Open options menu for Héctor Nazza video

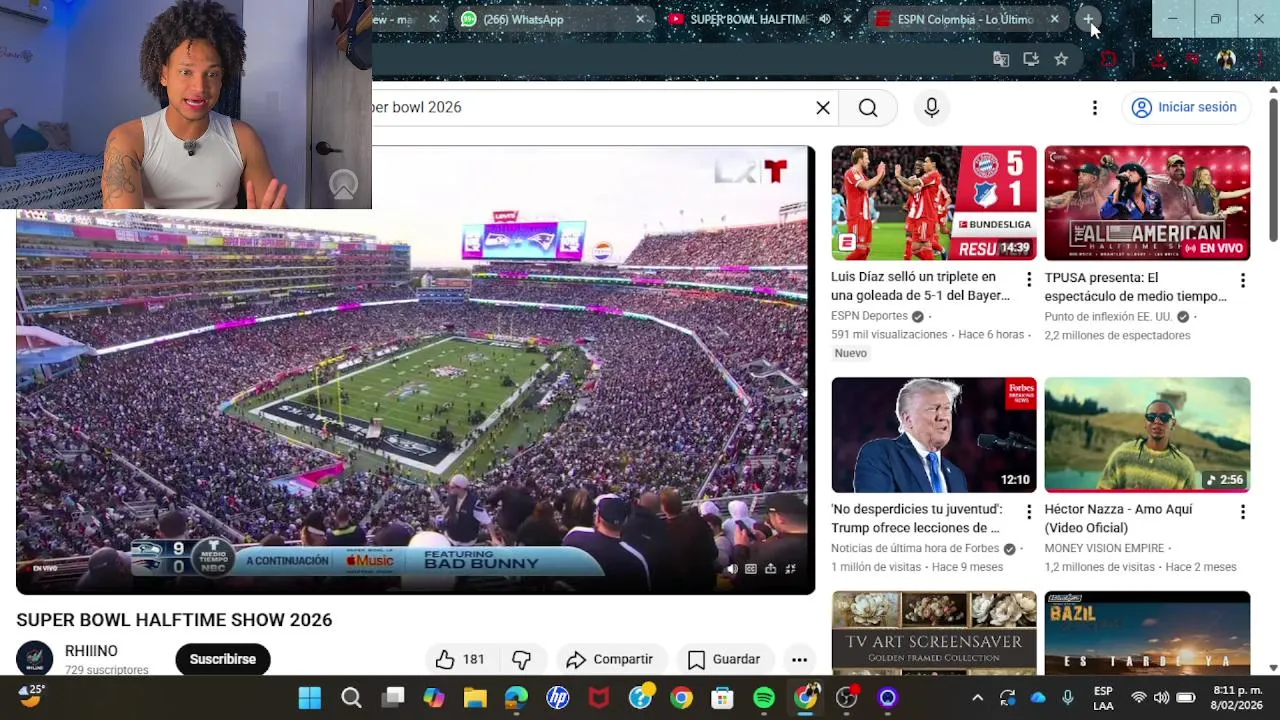pyautogui.click(x=1242, y=512)
